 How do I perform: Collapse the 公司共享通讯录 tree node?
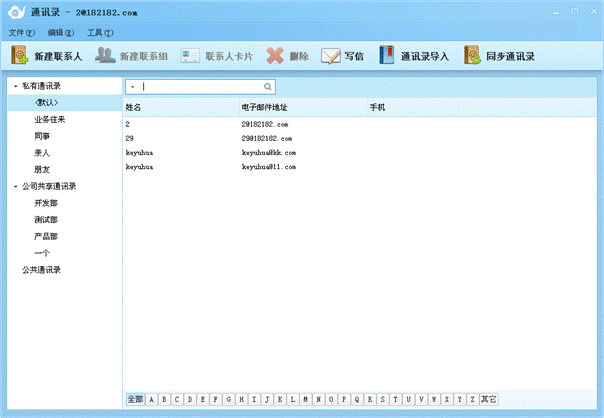click(15, 186)
